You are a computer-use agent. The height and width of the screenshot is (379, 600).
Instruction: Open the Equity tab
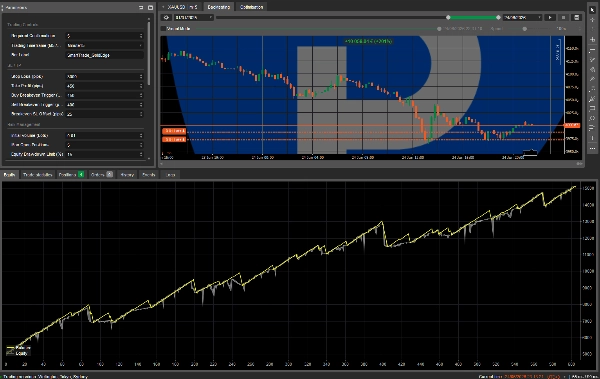[9, 175]
